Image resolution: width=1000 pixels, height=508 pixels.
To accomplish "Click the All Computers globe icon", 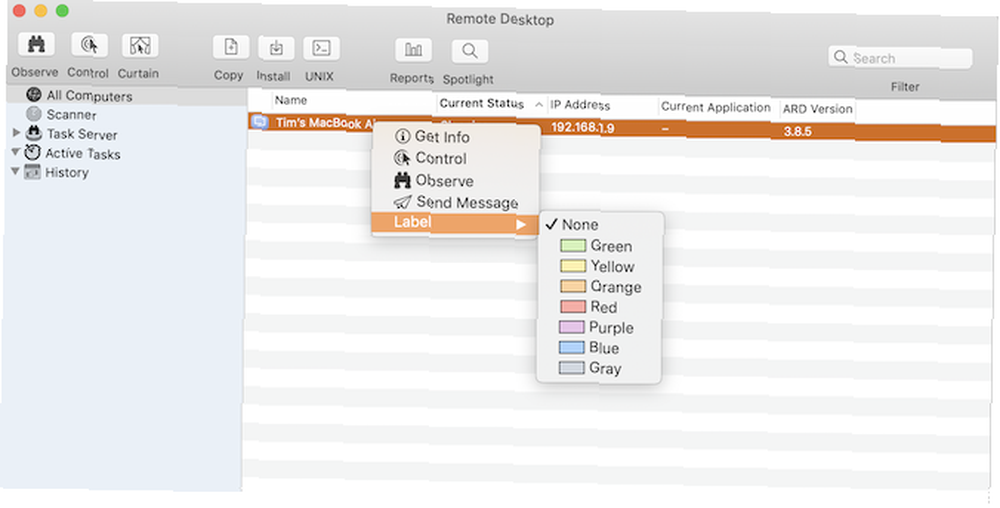I will tap(34, 95).
